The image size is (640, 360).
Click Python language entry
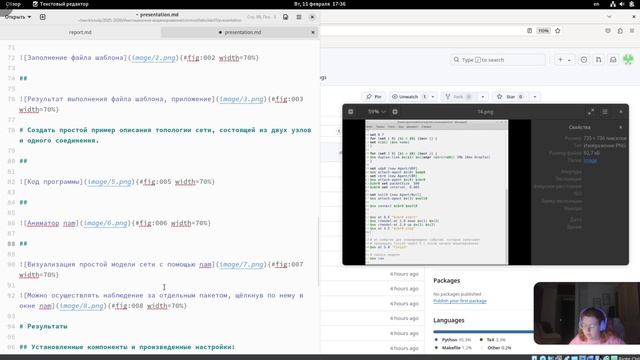[453, 340]
